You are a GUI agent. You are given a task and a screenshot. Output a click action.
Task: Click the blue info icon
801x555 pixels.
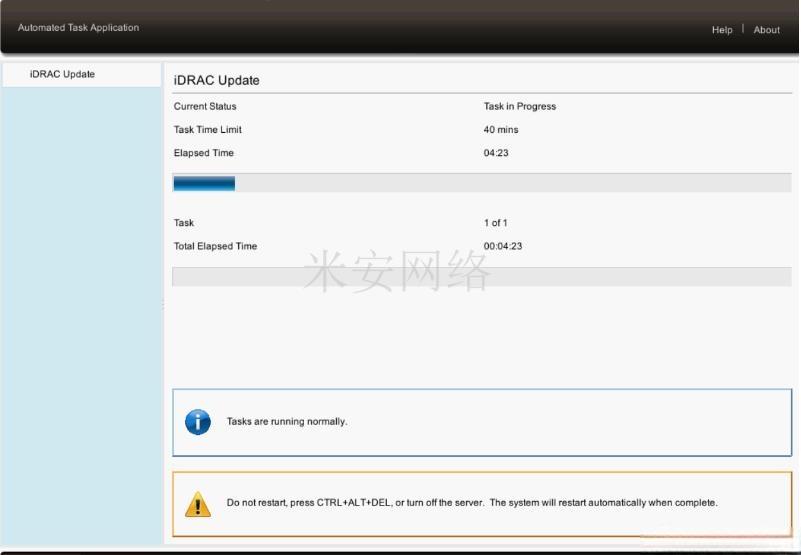(198, 422)
